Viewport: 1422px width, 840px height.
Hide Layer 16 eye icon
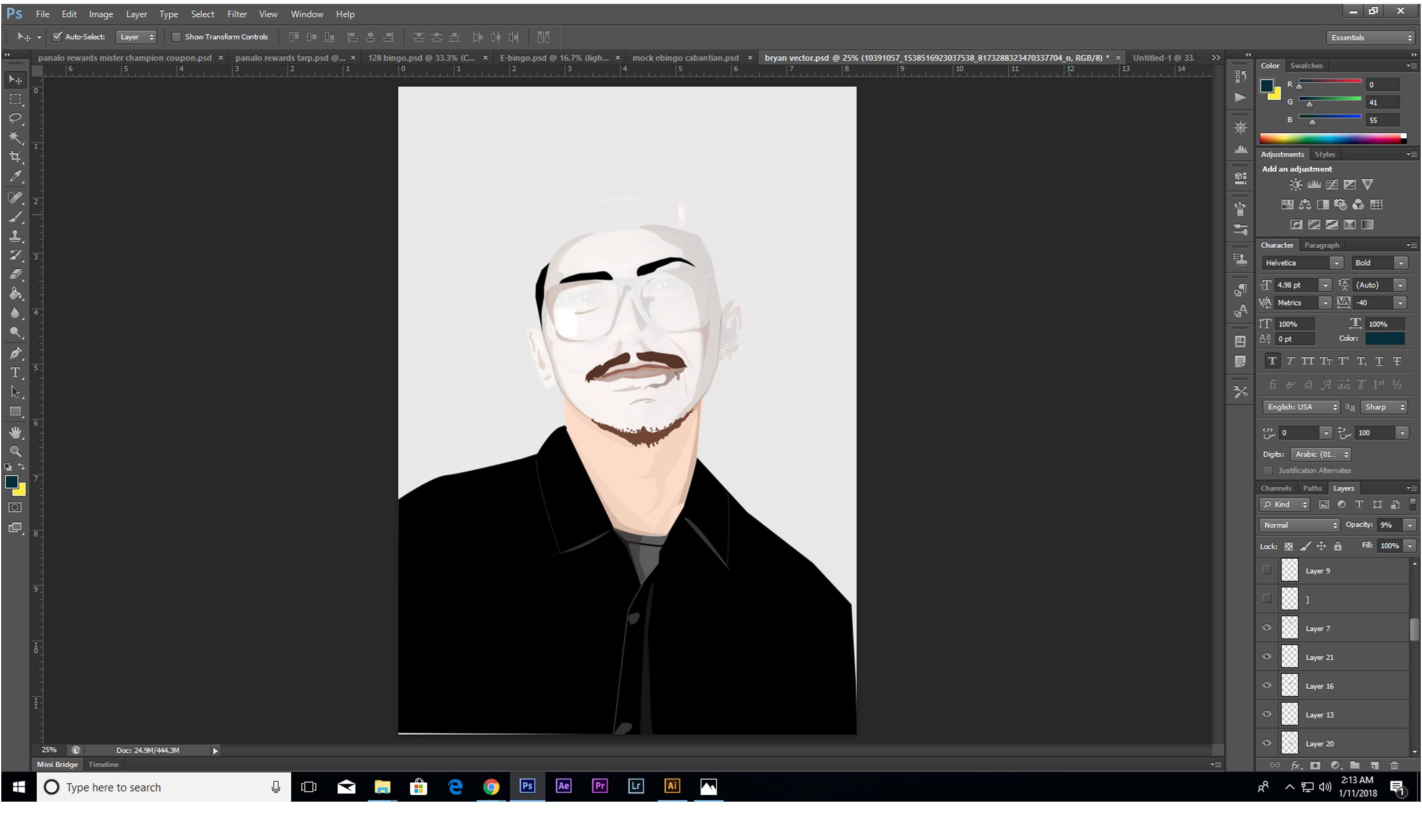[x=1267, y=685]
